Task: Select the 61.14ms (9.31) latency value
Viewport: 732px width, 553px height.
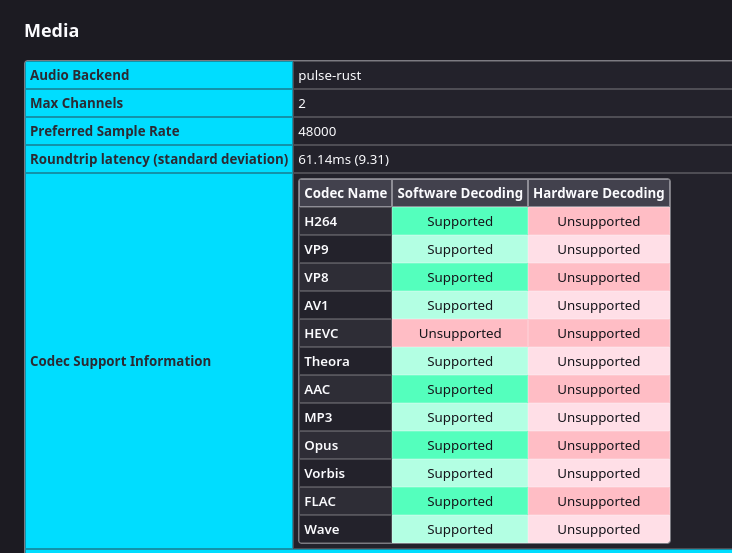Action: (344, 160)
